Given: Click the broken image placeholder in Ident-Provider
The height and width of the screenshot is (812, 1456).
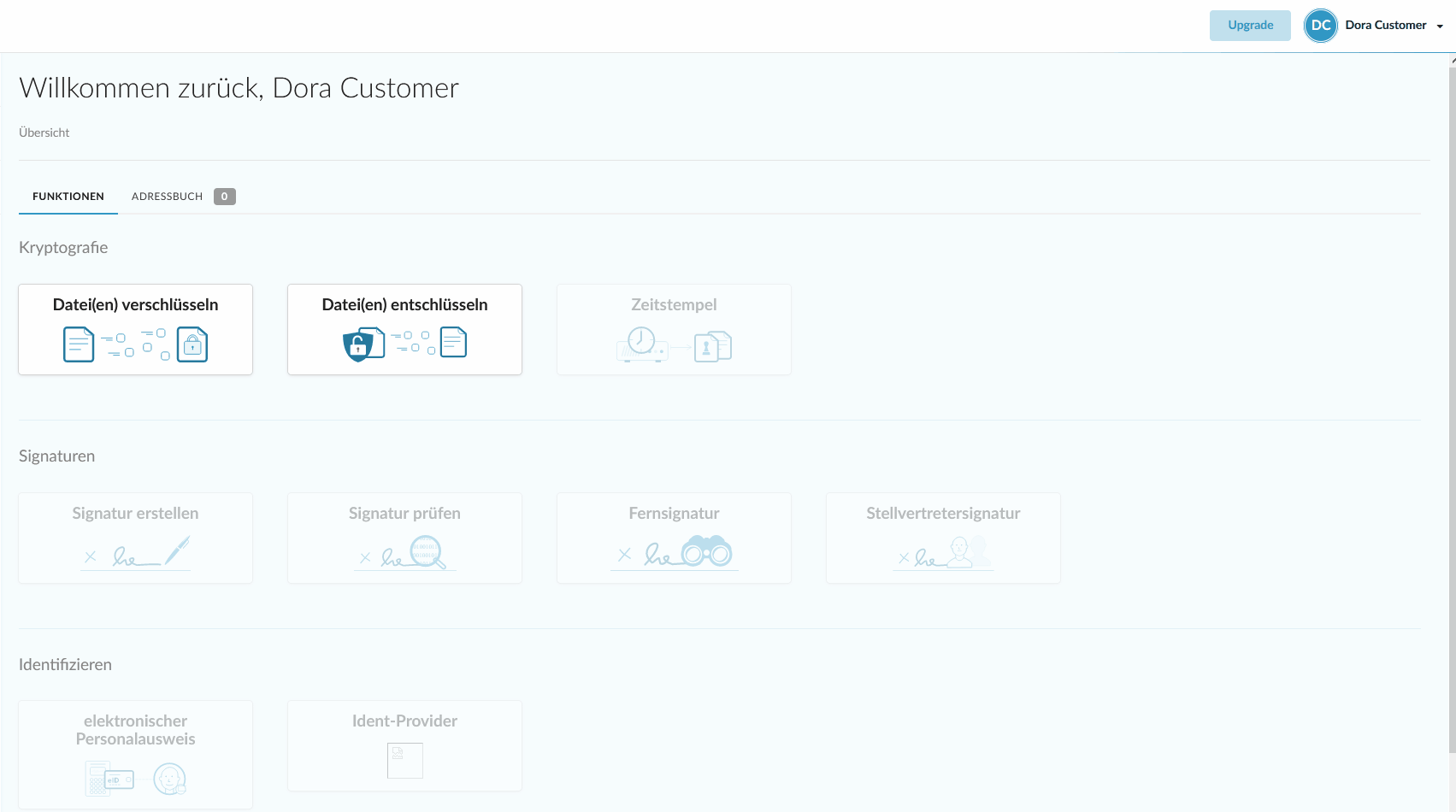Looking at the screenshot, I should pyautogui.click(x=404, y=761).
